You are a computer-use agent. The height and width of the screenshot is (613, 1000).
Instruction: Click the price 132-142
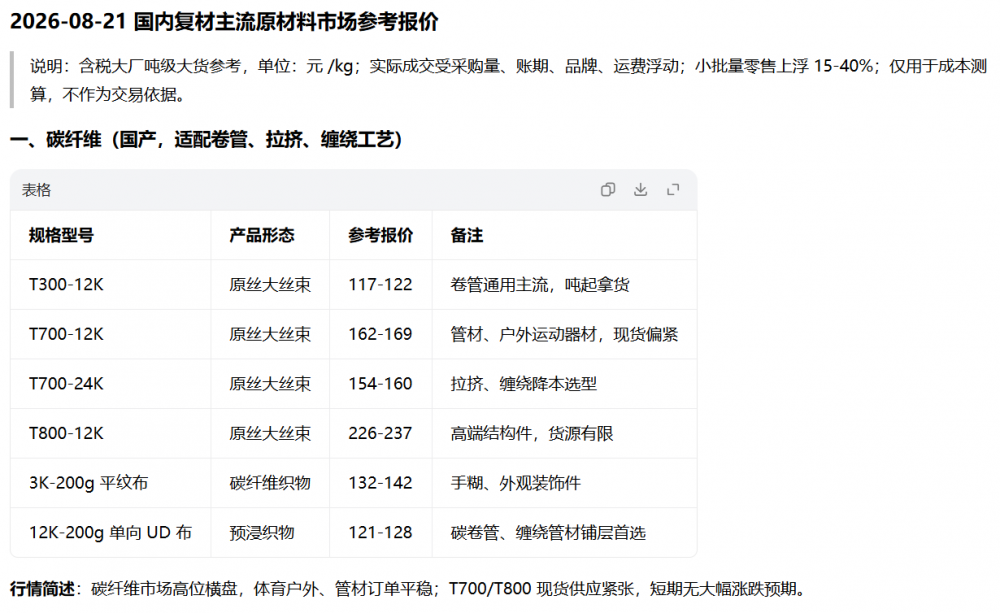click(x=380, y=483)
